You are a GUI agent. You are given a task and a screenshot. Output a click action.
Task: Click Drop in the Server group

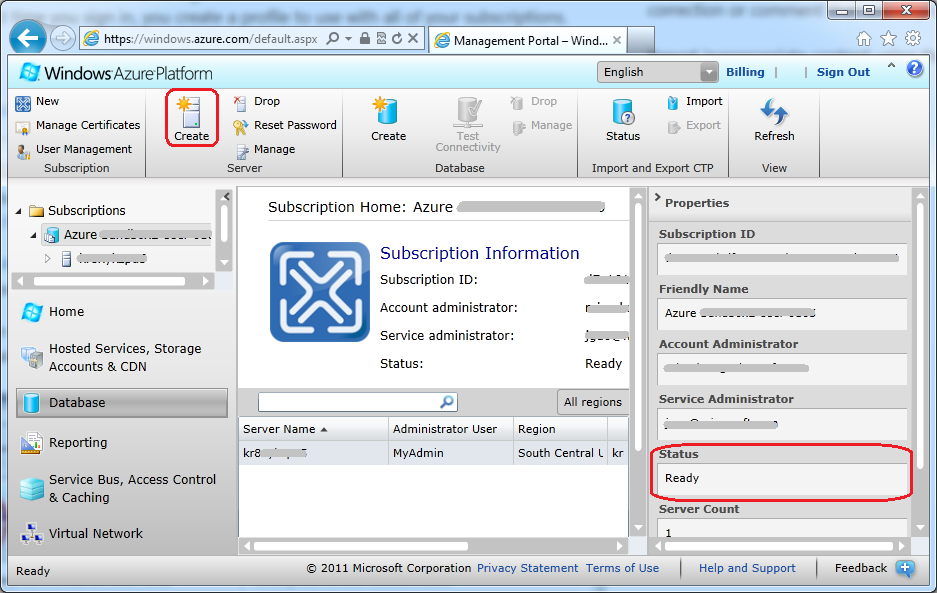click(x=267, y=101)
